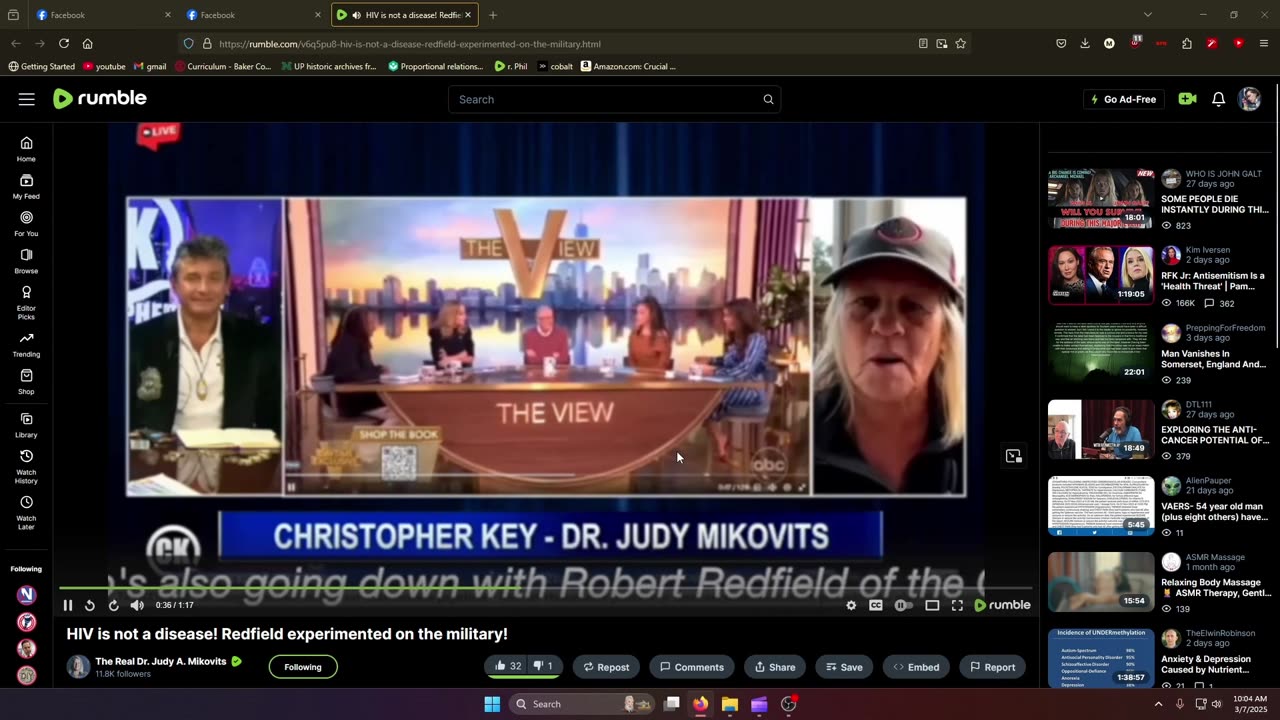Open video player settings gear
Viewport: 1280px width, 720px height.
(851, 605)
